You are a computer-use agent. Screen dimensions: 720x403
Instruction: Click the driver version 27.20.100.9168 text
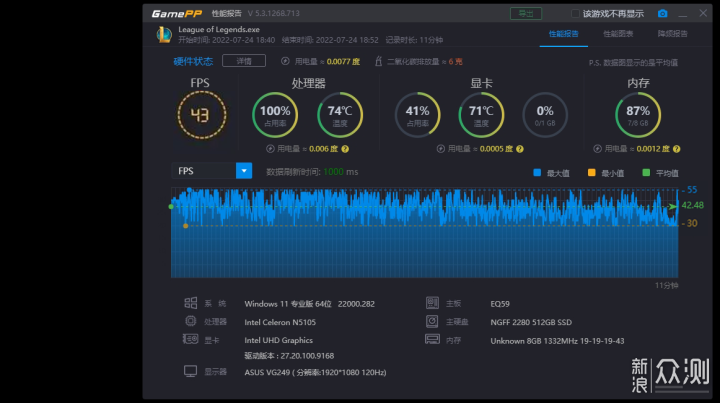[289, 356]
